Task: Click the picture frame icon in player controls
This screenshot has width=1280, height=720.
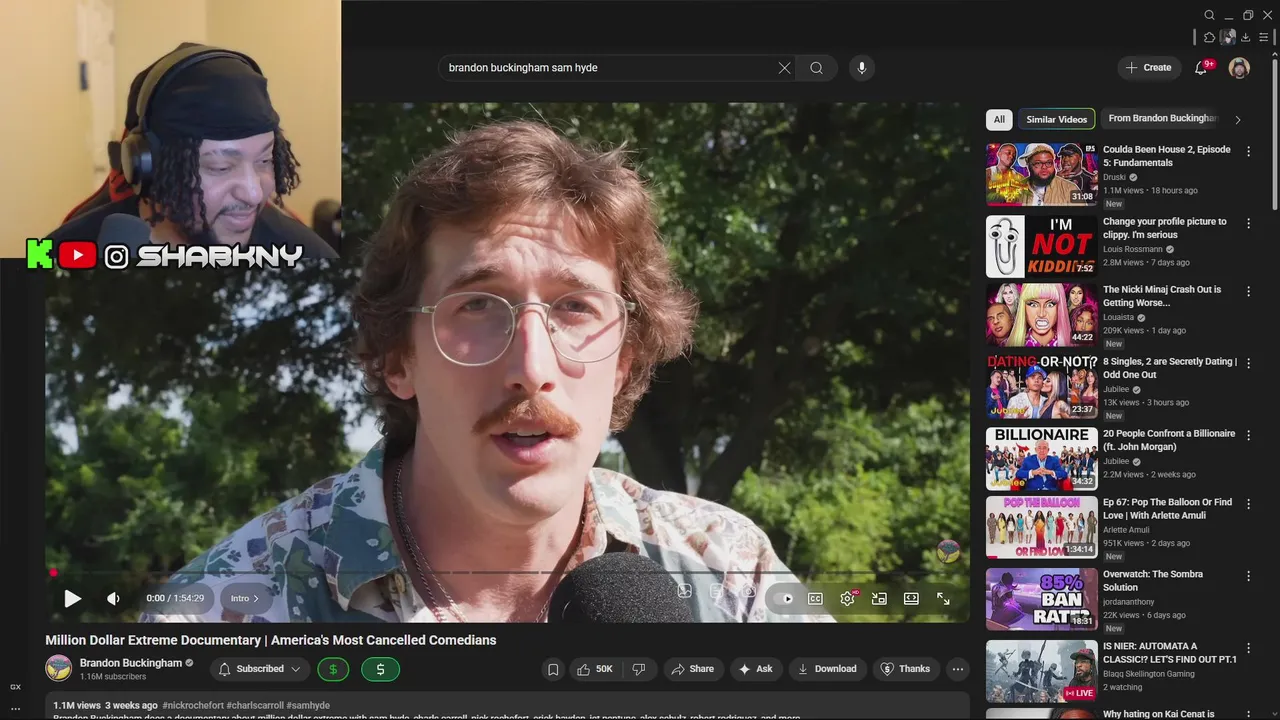Action: pyautogui.click(x=684, y=591)
